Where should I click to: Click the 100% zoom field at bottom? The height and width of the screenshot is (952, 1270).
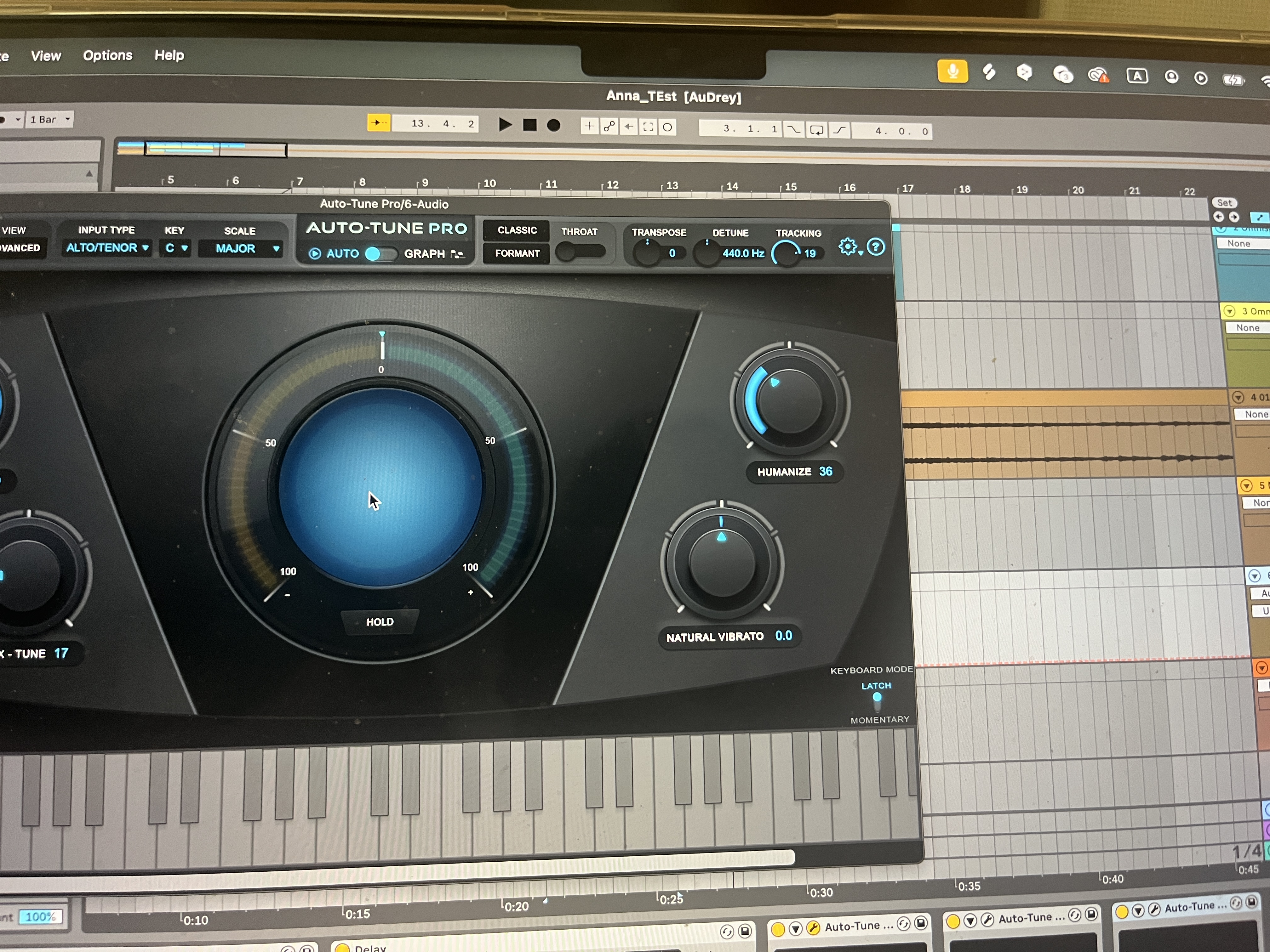click(x=40, y=917)
